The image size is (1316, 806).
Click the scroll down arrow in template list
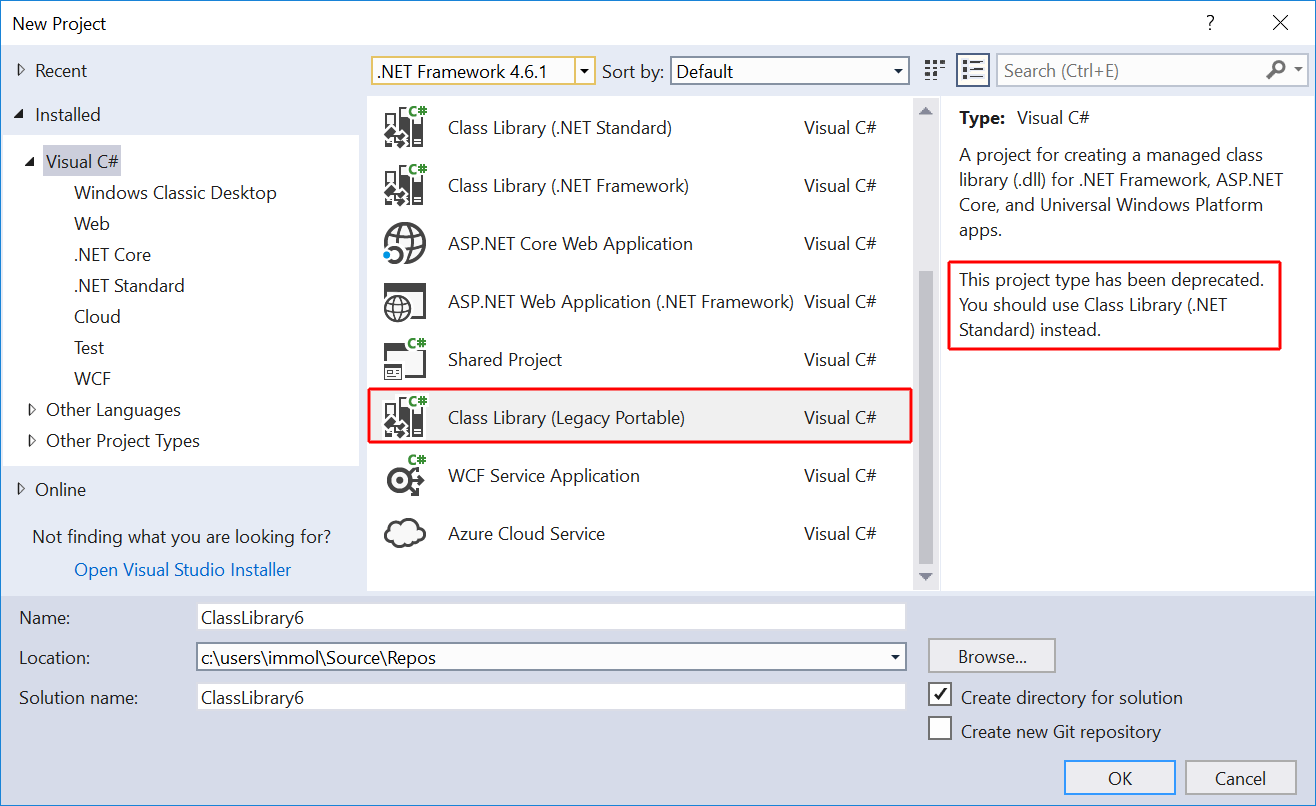925,576
